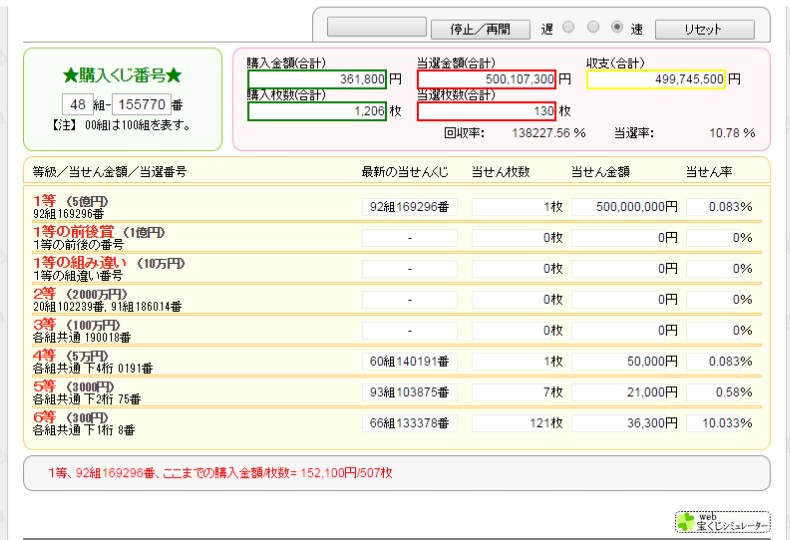
Task: Click the ticket number field showing 155770
Action: click(x=140, y=104)
